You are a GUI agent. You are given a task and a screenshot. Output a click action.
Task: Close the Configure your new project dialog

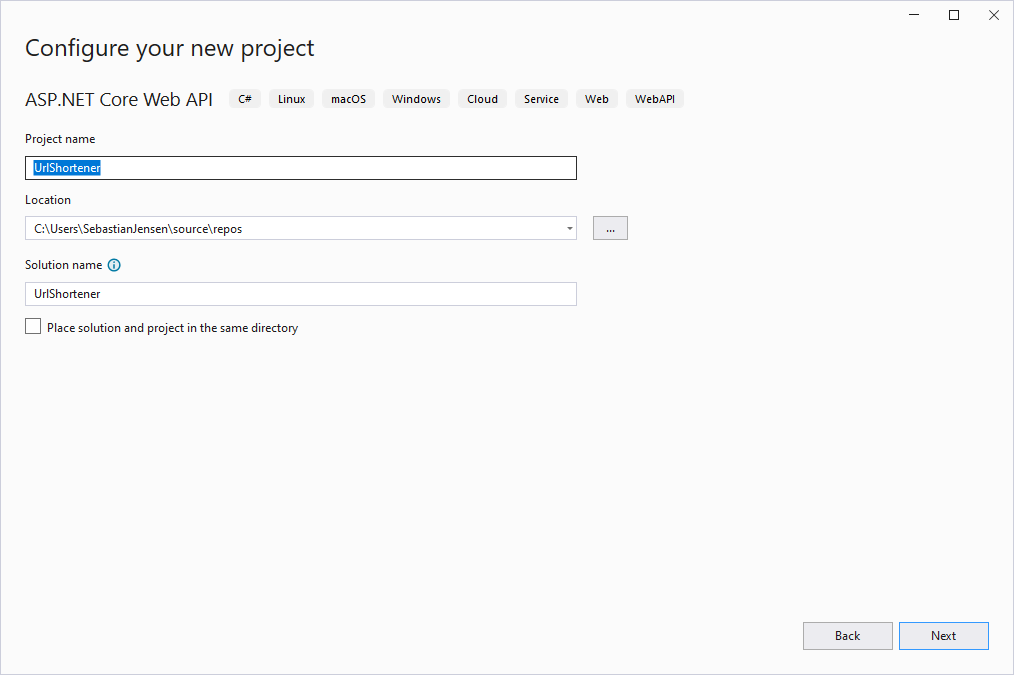[x=993, y=15]
